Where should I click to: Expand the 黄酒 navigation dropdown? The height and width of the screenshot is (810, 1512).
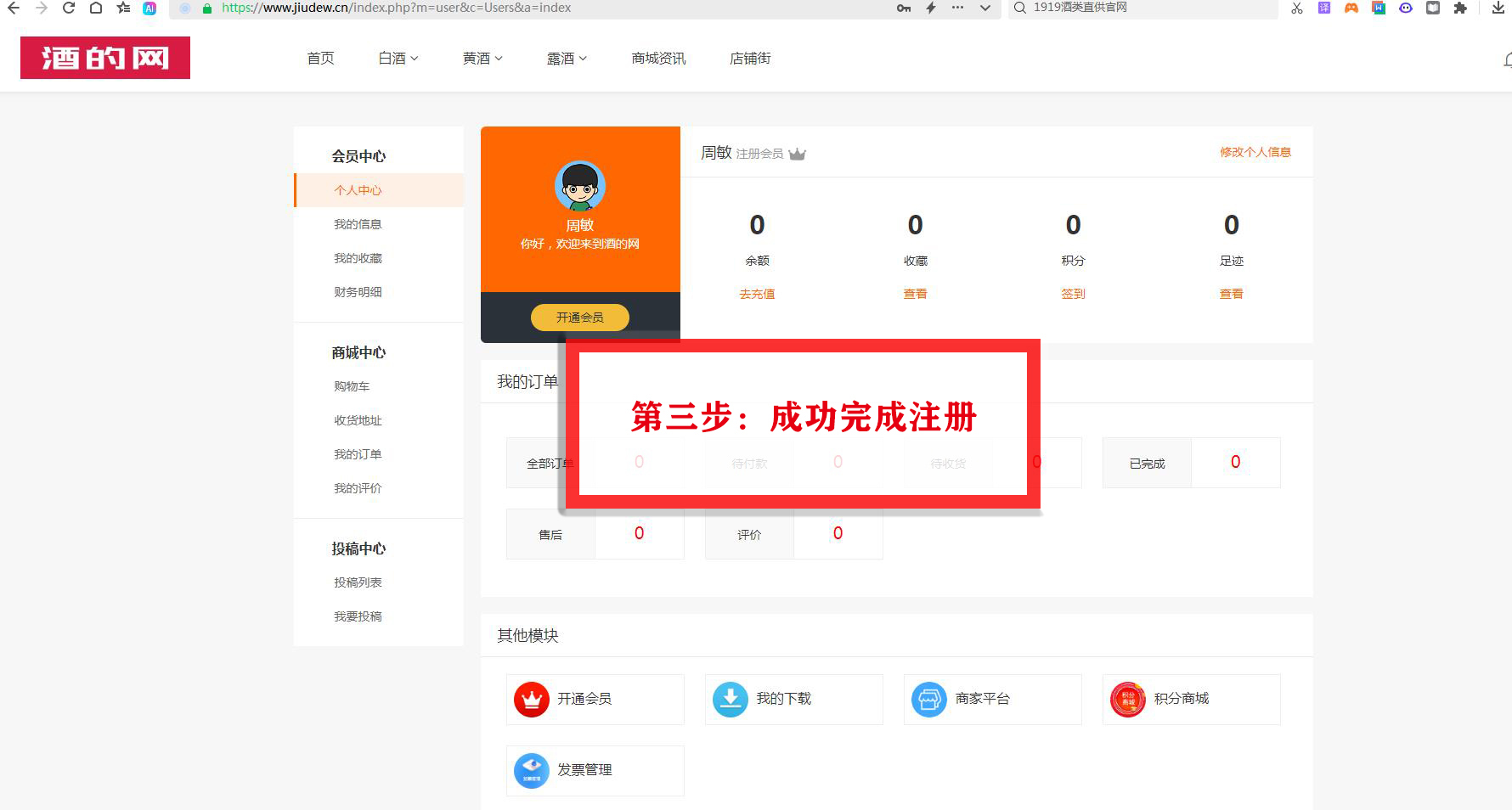482,59
